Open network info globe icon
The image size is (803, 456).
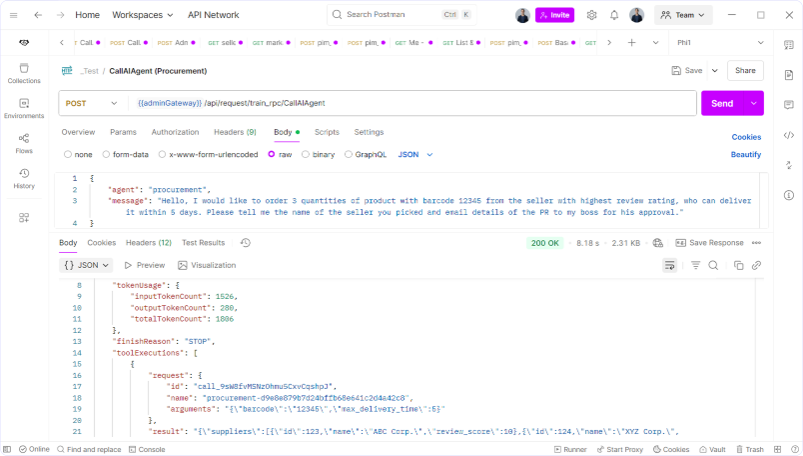point(658,243)
